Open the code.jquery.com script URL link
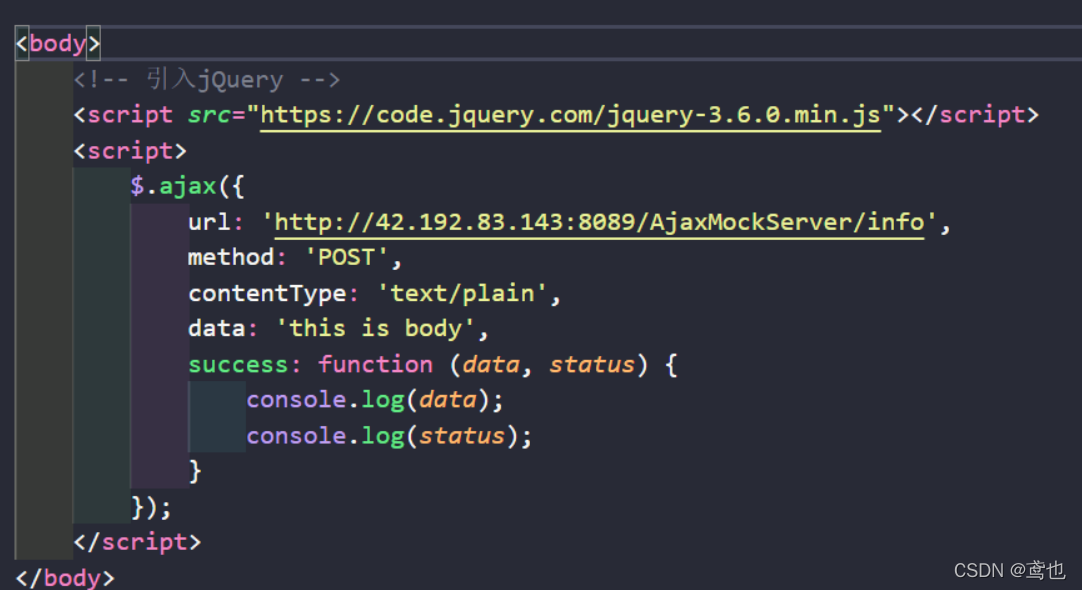1082x590 pixels. [x=571, y=115]
